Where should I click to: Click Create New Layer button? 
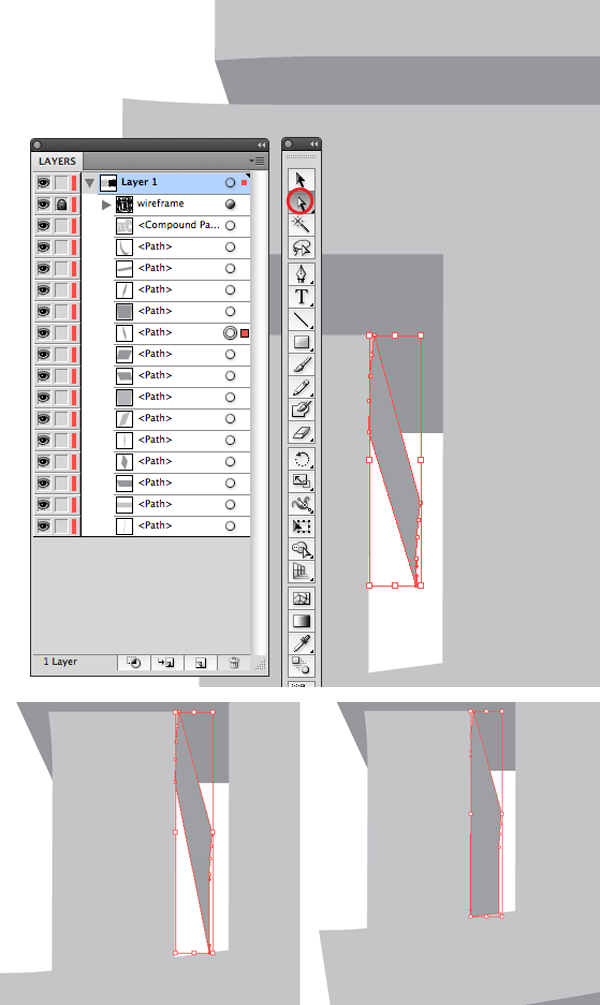[x=201, y=663]
